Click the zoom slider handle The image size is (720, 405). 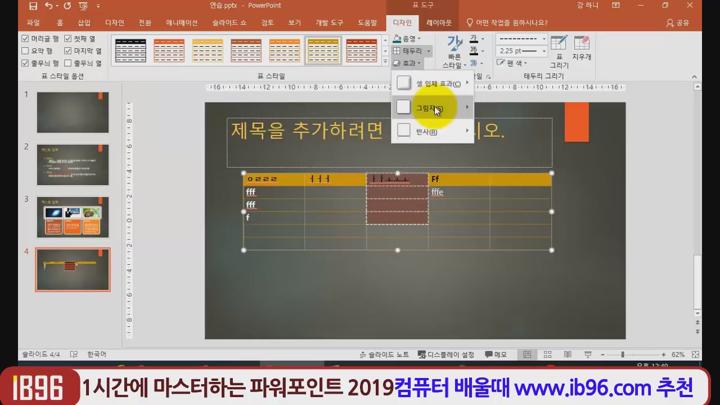click(623, 354)
